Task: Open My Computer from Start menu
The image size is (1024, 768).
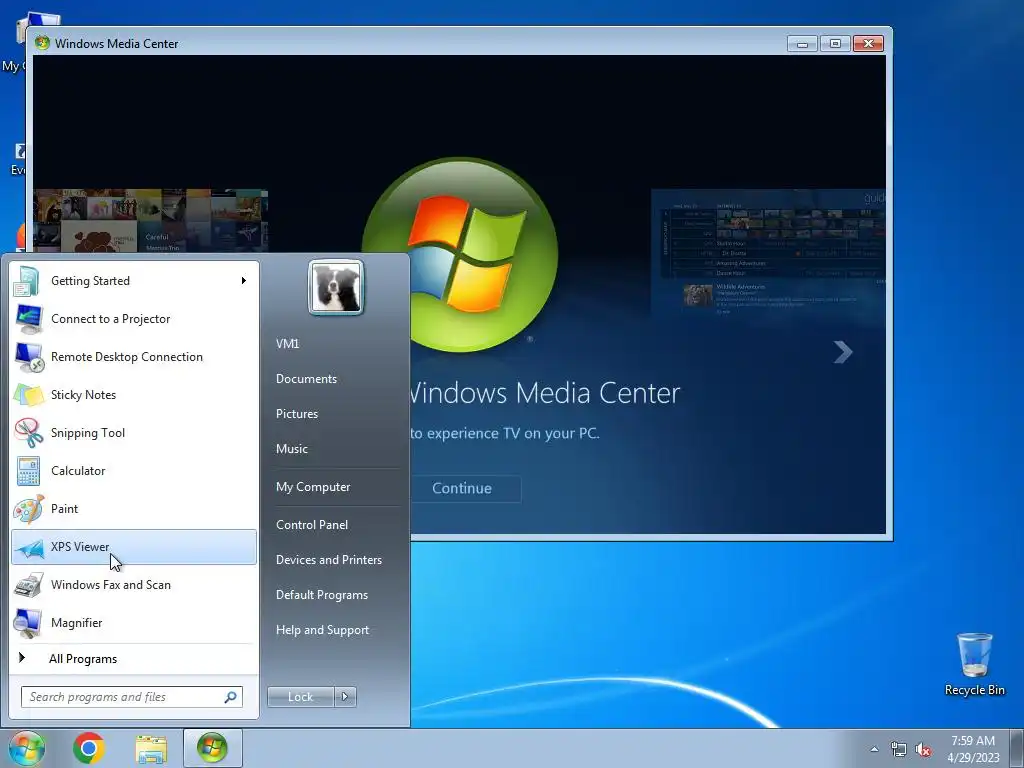Action: [x=313, y=487]
